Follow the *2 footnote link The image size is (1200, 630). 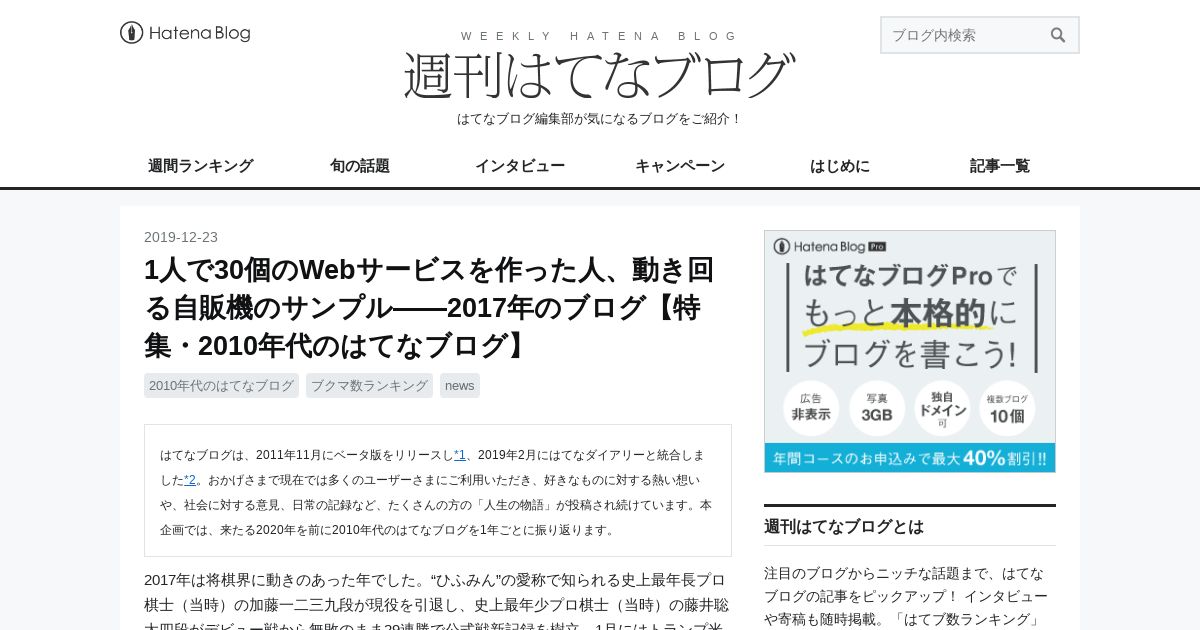tap(190, 480)
